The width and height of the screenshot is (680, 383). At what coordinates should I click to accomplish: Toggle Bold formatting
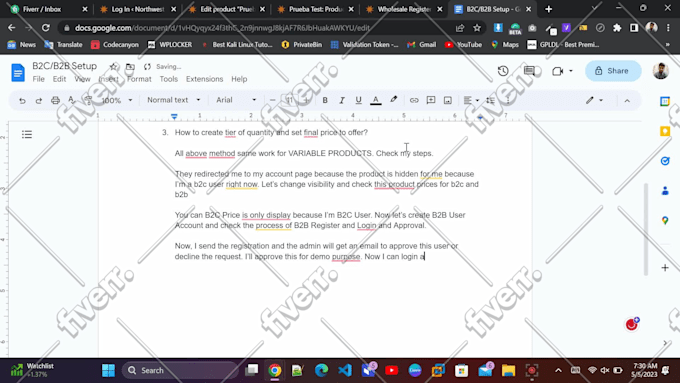click(325, 100)
